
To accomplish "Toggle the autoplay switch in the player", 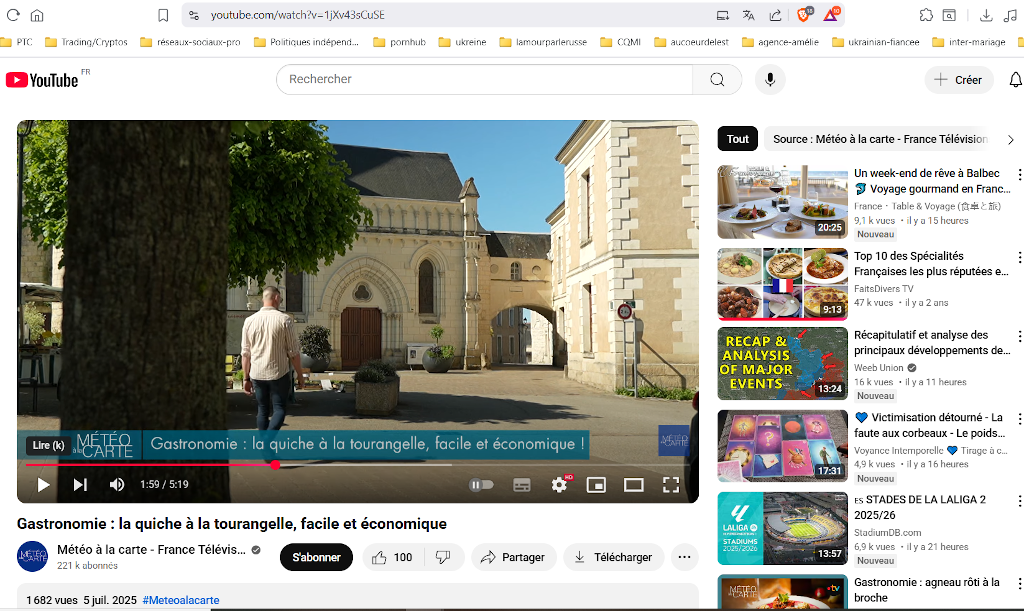I will point(481,484).
